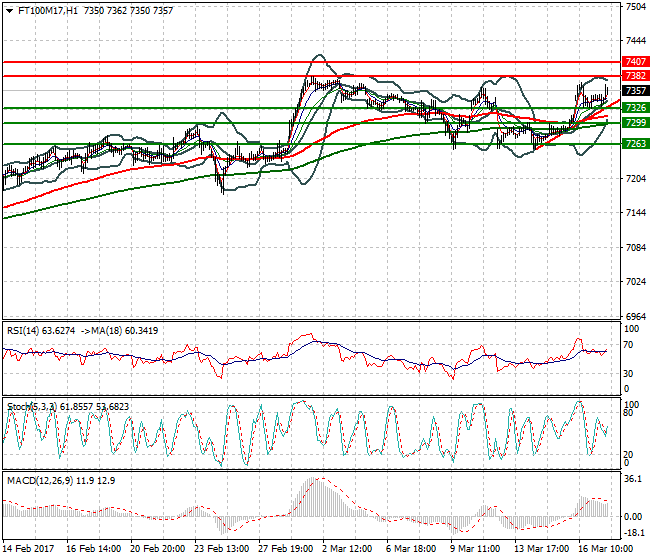Click the 27 Feb 19:00 time axis label
Viewport: 660px width, 560px height.
click(x=285, y=549)
